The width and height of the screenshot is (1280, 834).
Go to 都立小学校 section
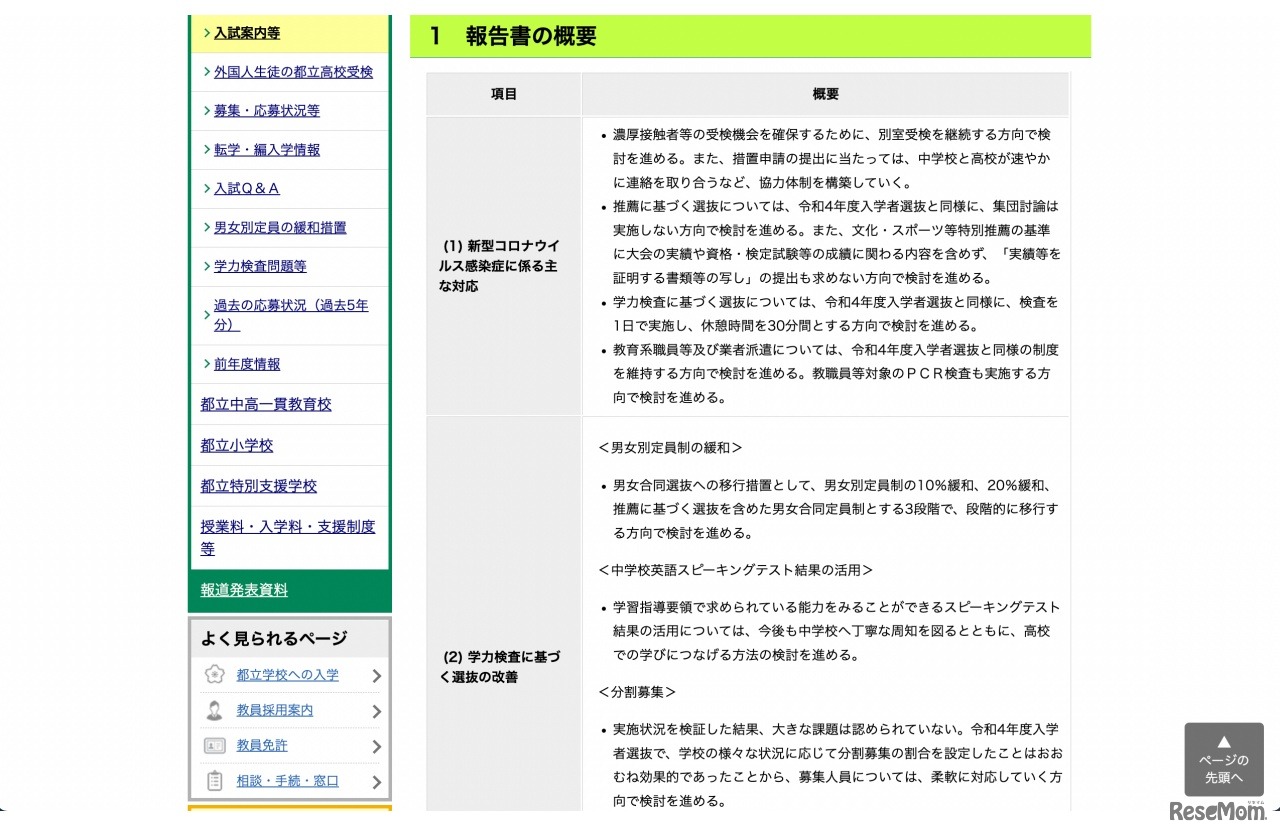[237, 446]
